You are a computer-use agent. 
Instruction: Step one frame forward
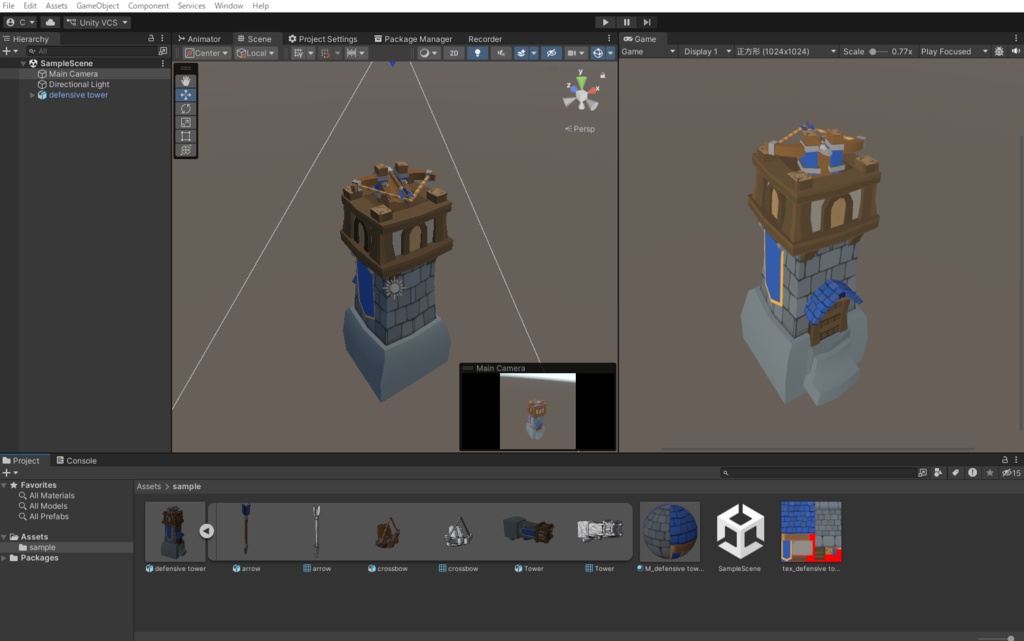point(647,22)
